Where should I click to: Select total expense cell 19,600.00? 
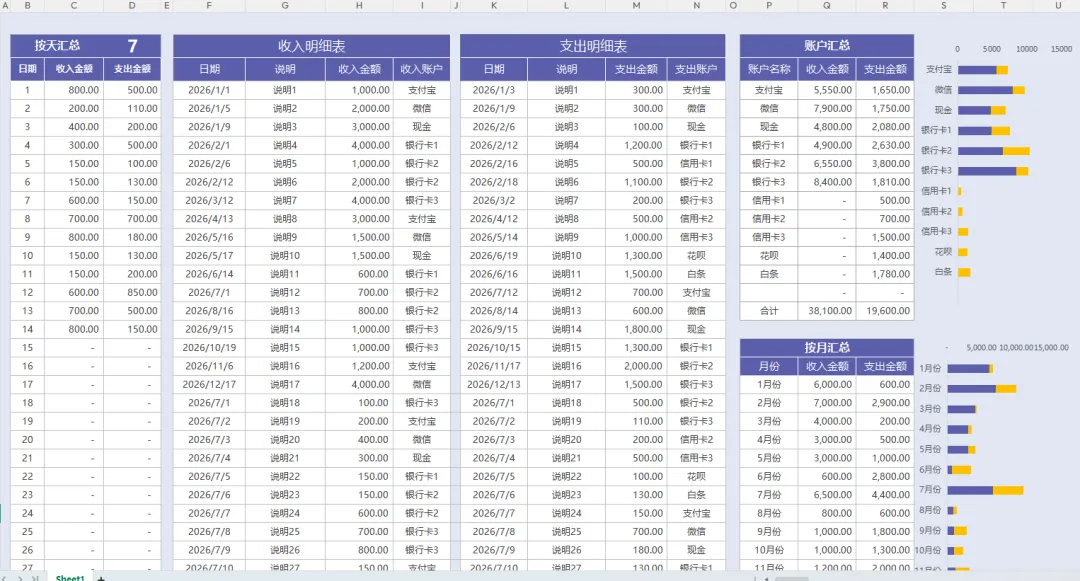tap(885, 310)
